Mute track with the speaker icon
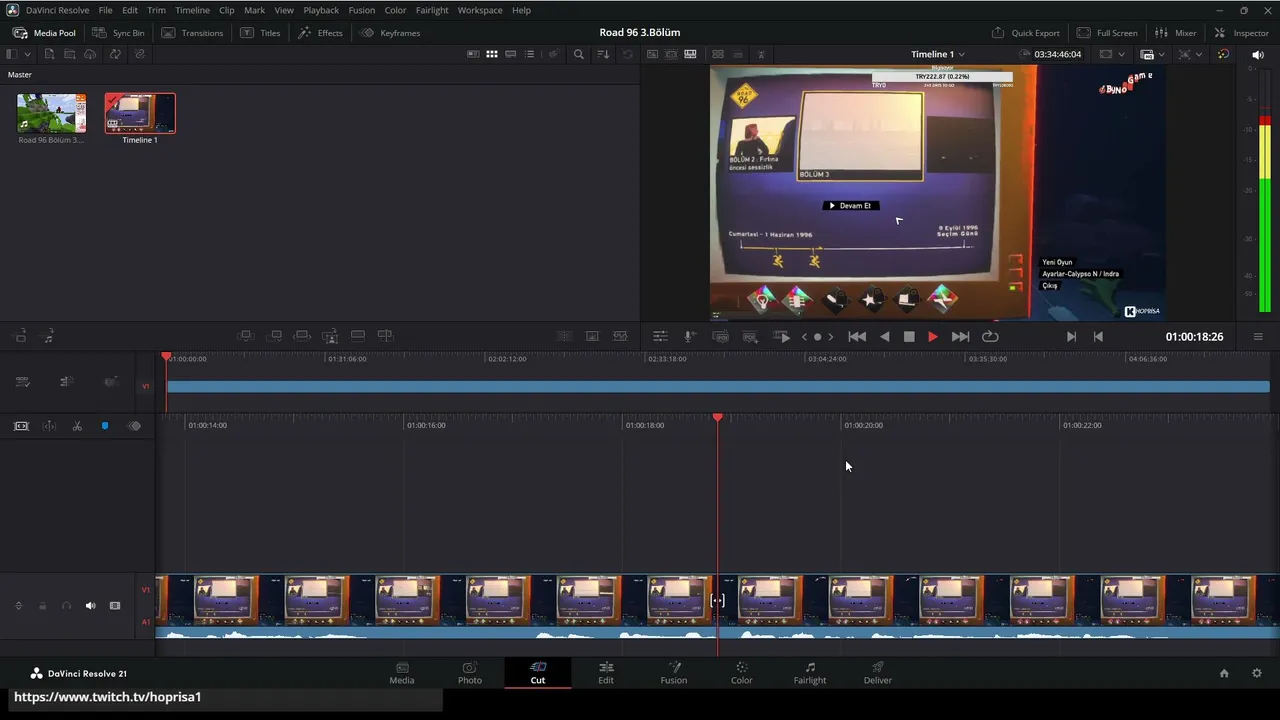Viewport: 1280px width, 720px height. pos(90,606)
